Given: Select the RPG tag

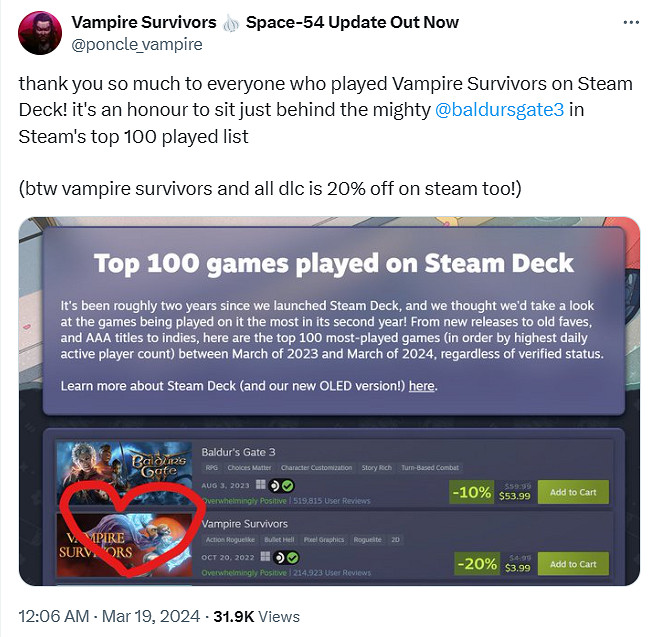Looking at the screenshot, I should click(212, 468).
